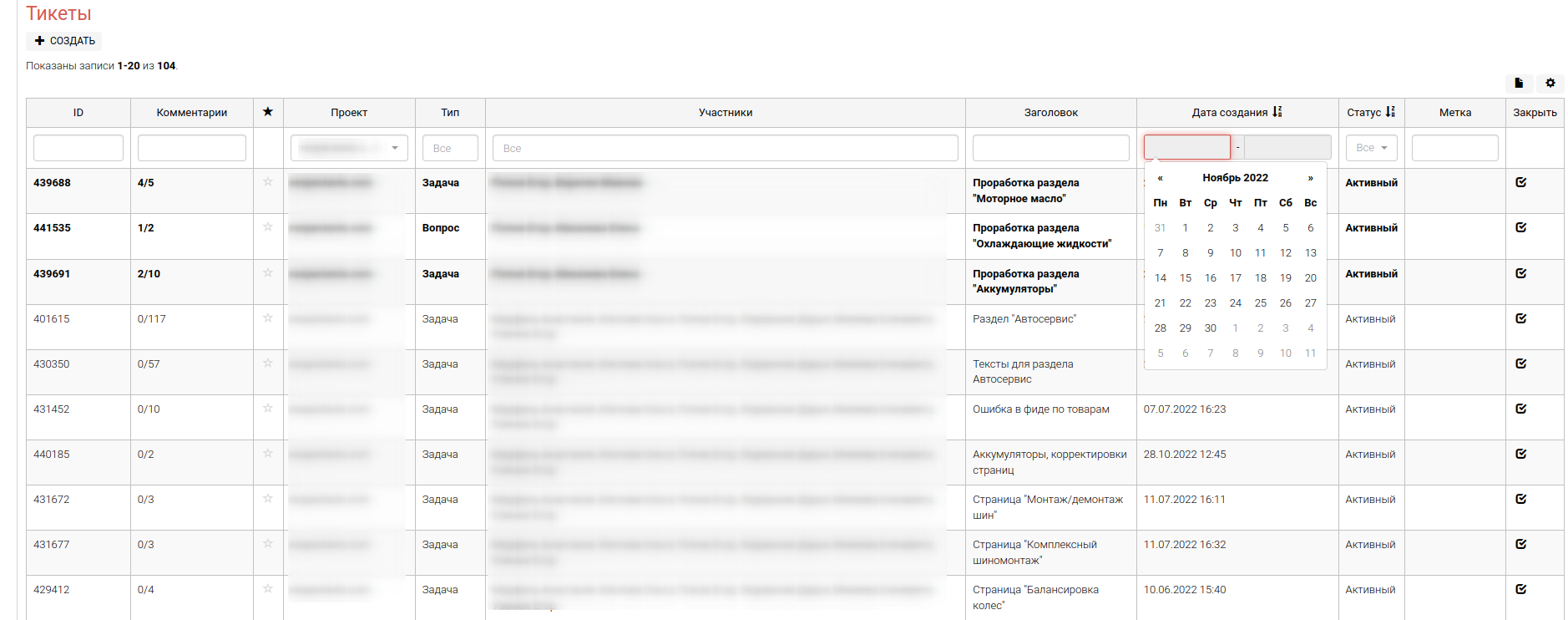Go to previous month in calendar
Viewport: 1568px width, 620px height.
click(1160, 178)
